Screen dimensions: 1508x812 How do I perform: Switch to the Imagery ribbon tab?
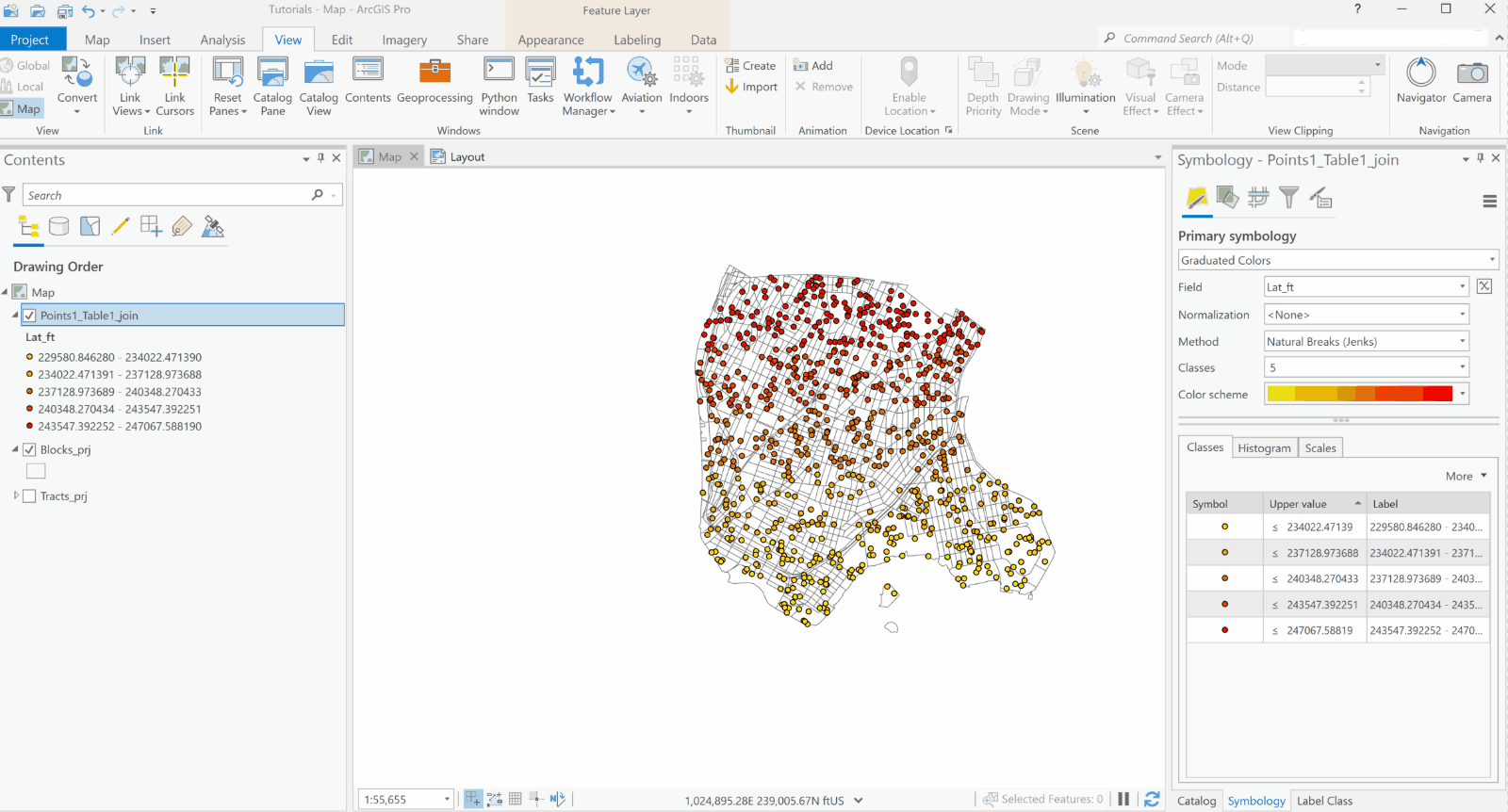pyautogui.click(x=404, y=40)
